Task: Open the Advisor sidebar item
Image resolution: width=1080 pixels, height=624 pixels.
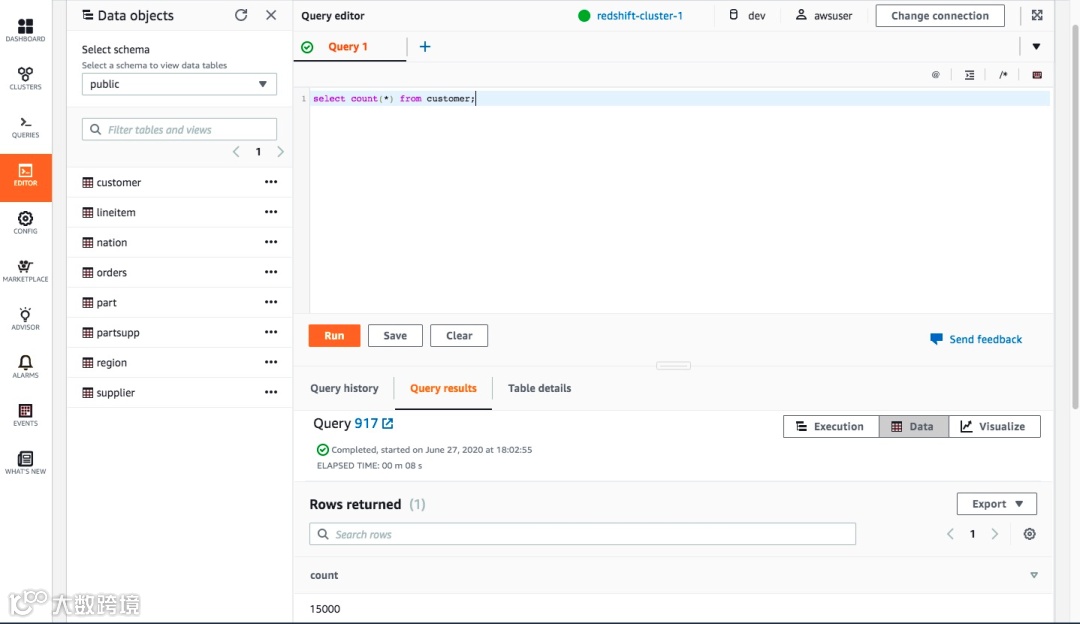Action: click(x=25, y=319)
